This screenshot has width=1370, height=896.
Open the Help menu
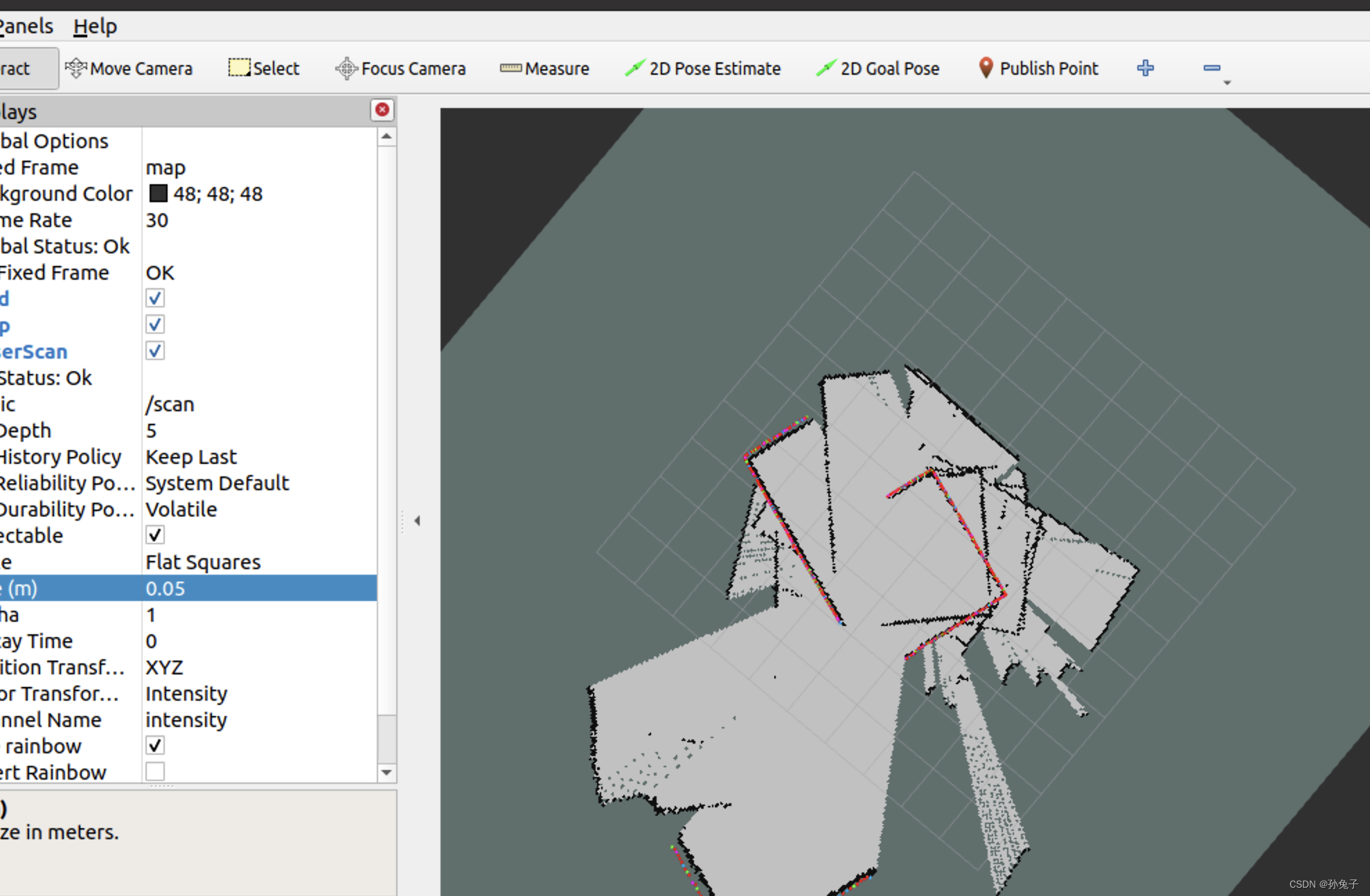[x=95, y=26]
